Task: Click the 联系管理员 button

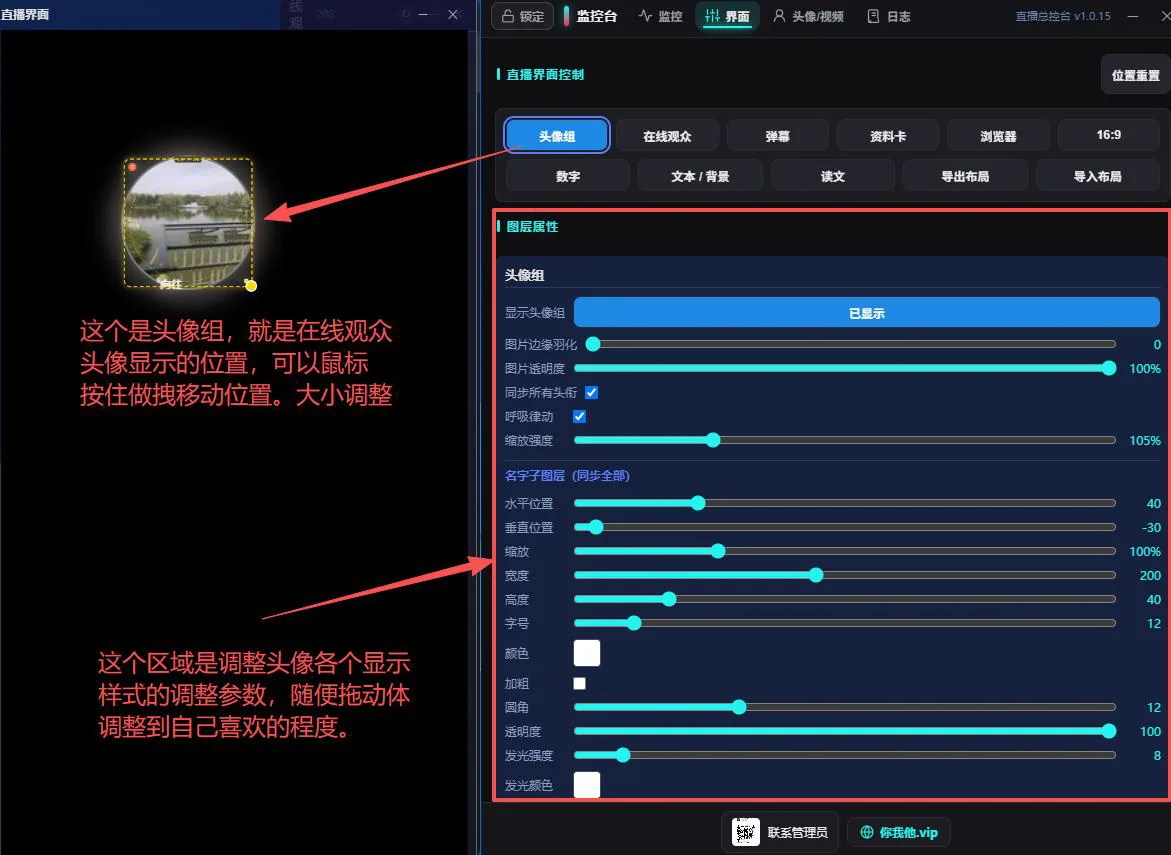Action: 780,832
